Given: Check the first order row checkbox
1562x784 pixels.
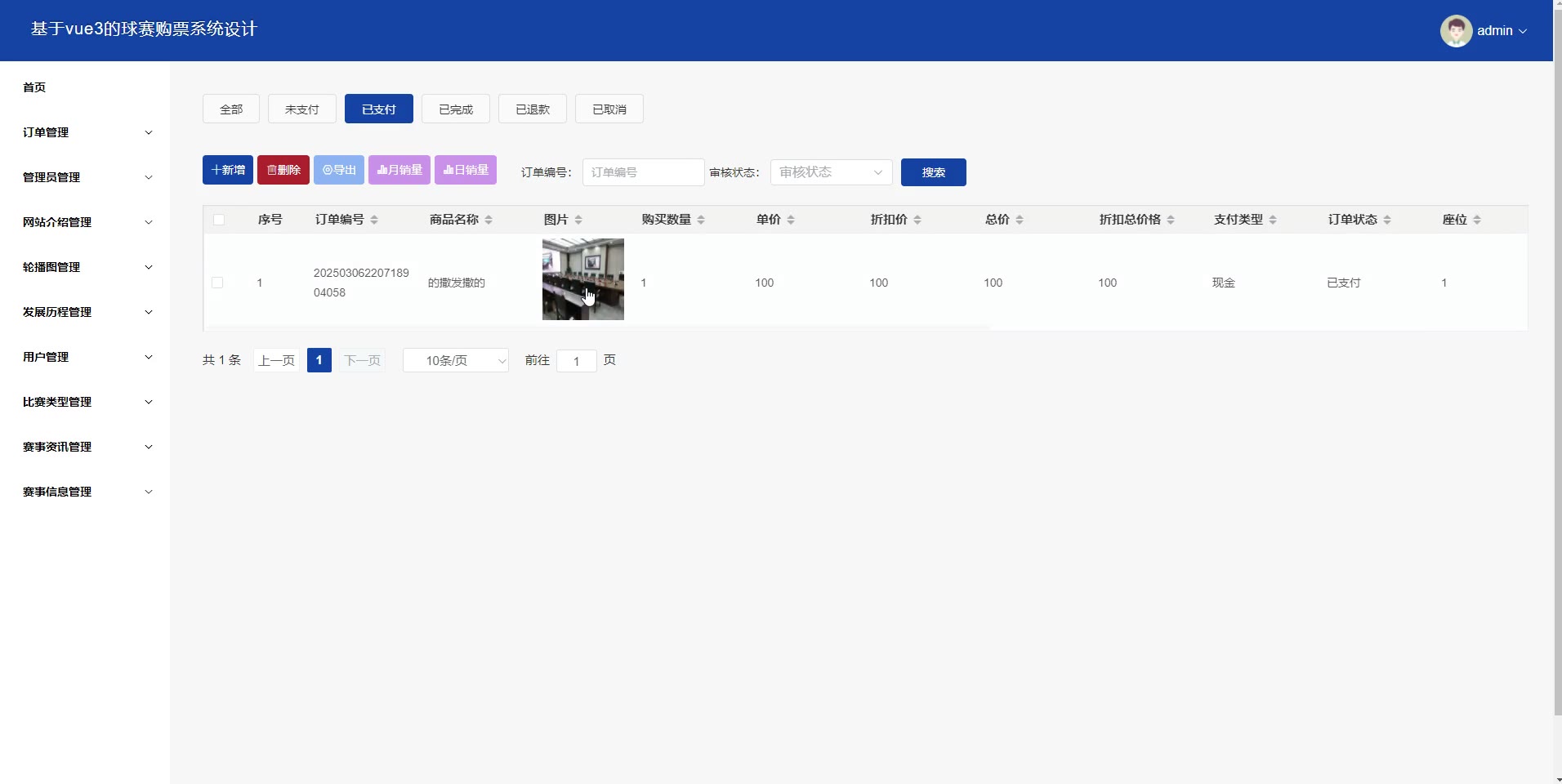Looking at the screenshot, I should coord(217,283).
